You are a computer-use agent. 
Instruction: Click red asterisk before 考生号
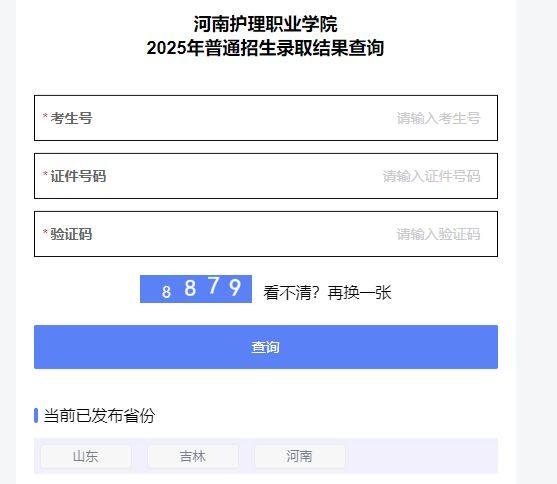click(x=45, y=116)
